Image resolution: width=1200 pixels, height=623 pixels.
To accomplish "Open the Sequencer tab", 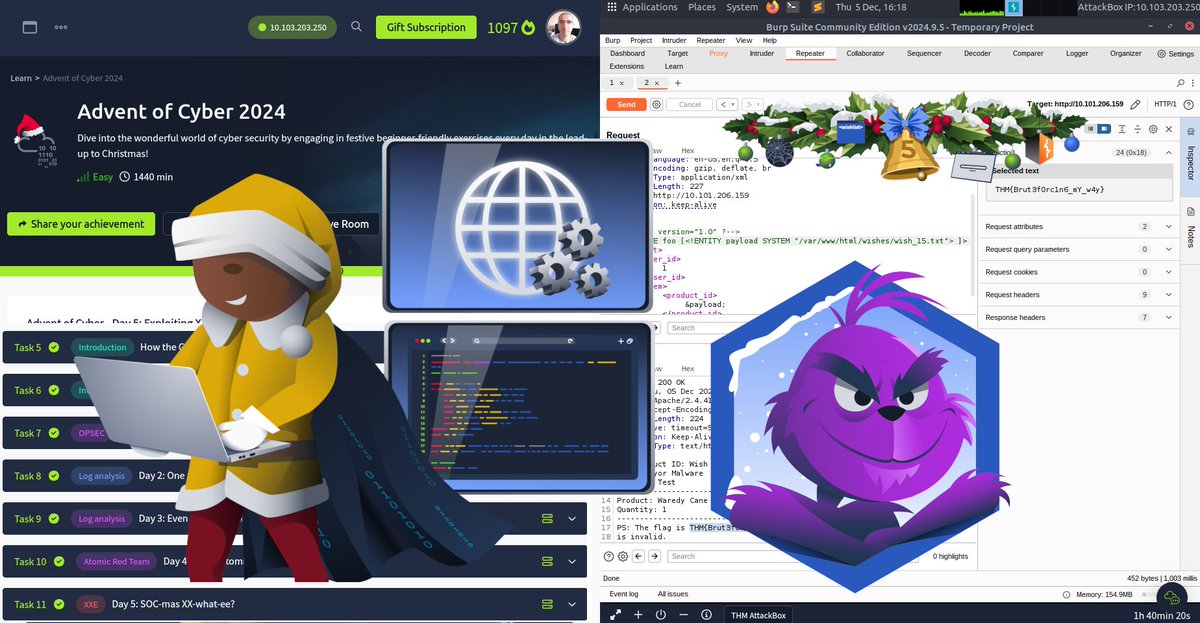I will pos(924,54).
